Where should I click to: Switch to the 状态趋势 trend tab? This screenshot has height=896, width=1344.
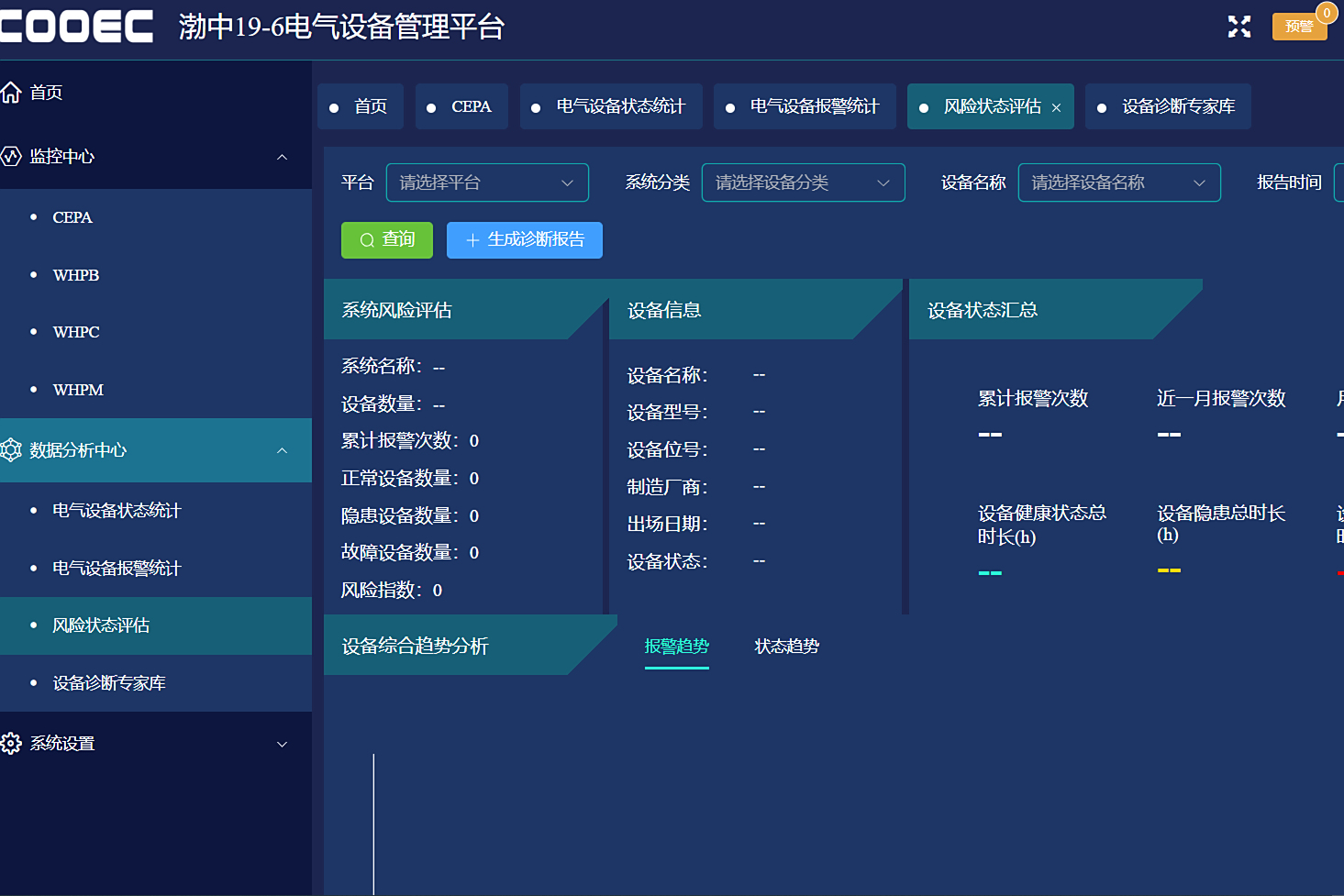[785, 647]
